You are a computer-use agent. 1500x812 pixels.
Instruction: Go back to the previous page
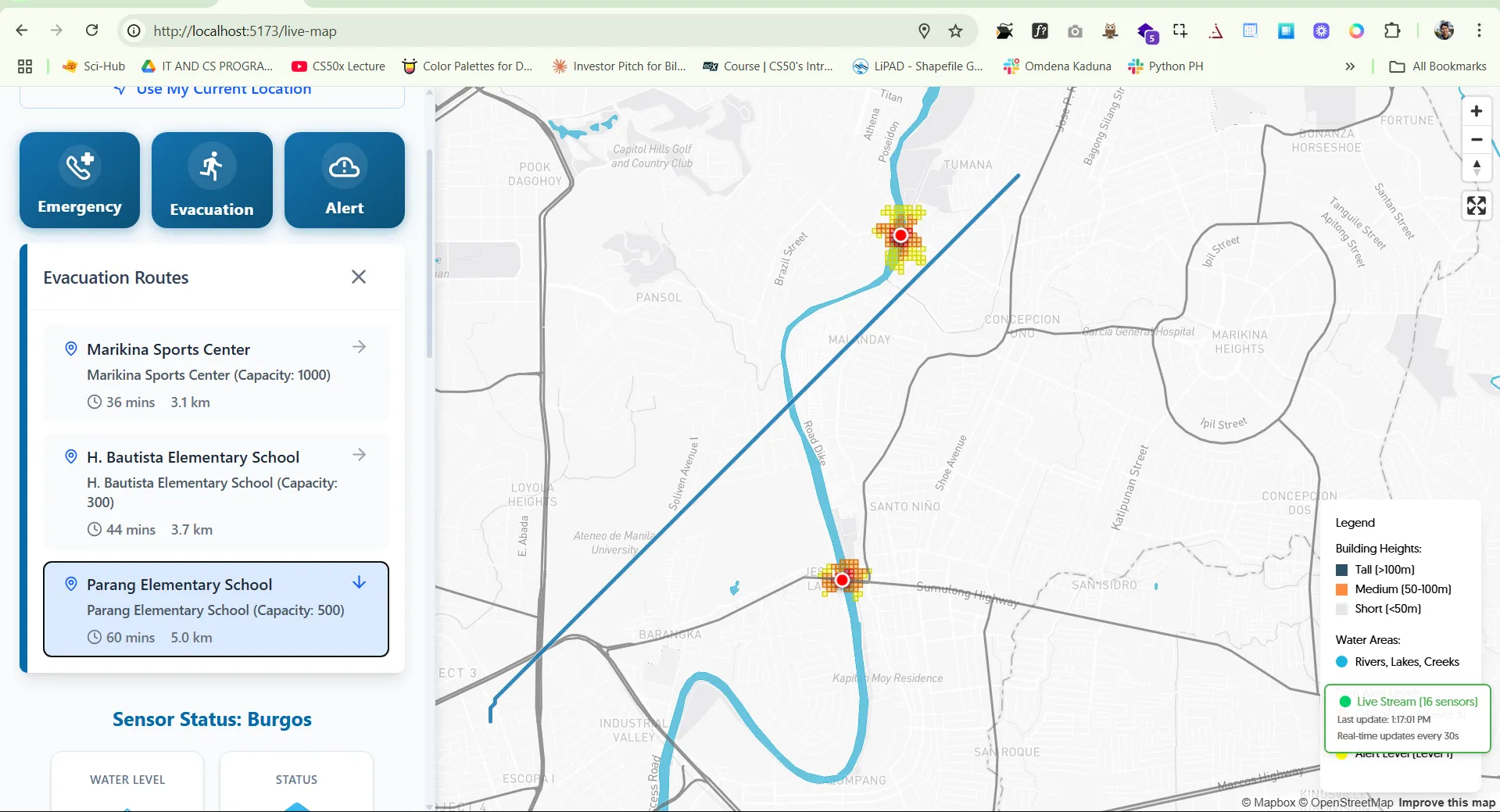(22, 30)
